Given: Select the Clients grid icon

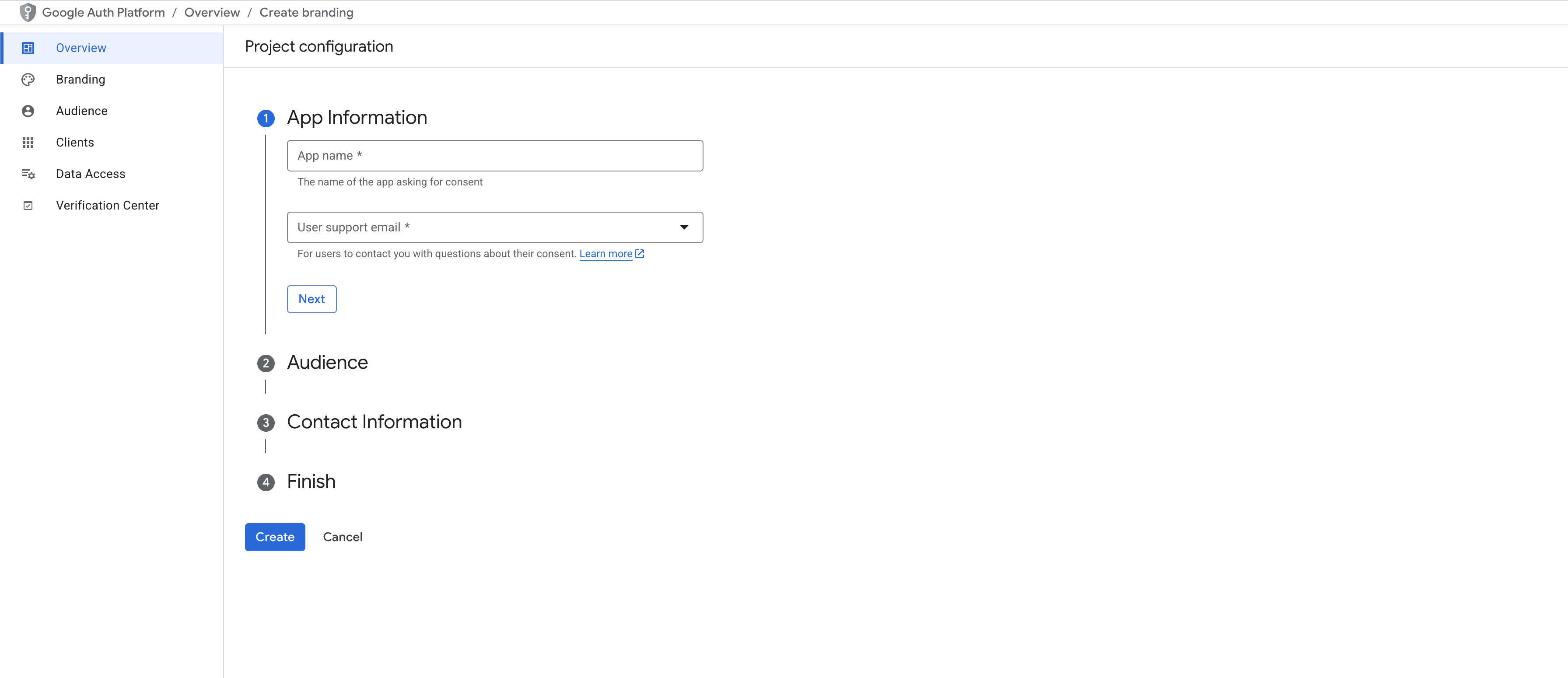Looking at the screenshot, I should [x=28, y=143].
